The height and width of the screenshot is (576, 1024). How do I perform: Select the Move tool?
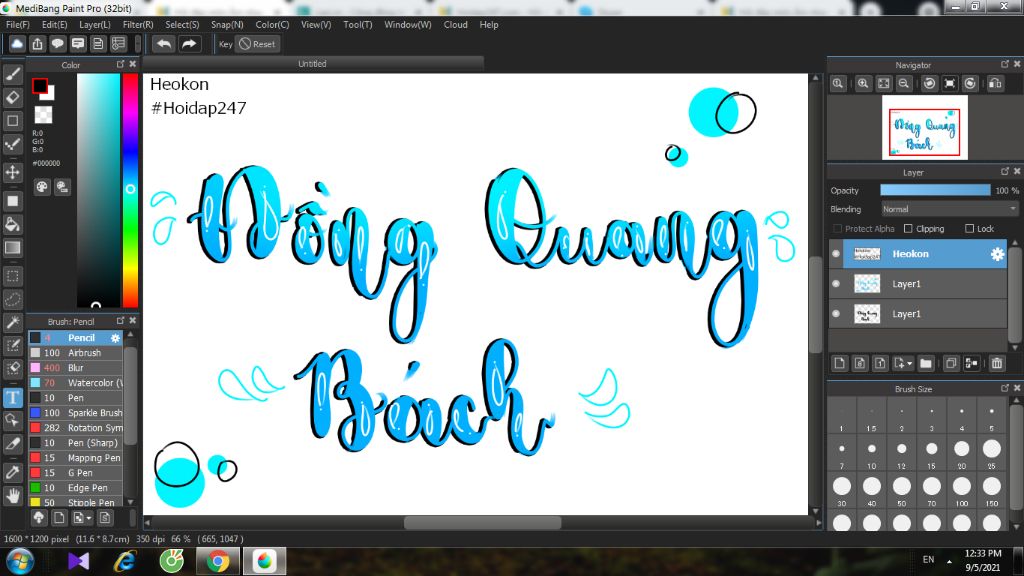[x=12, y=172]
